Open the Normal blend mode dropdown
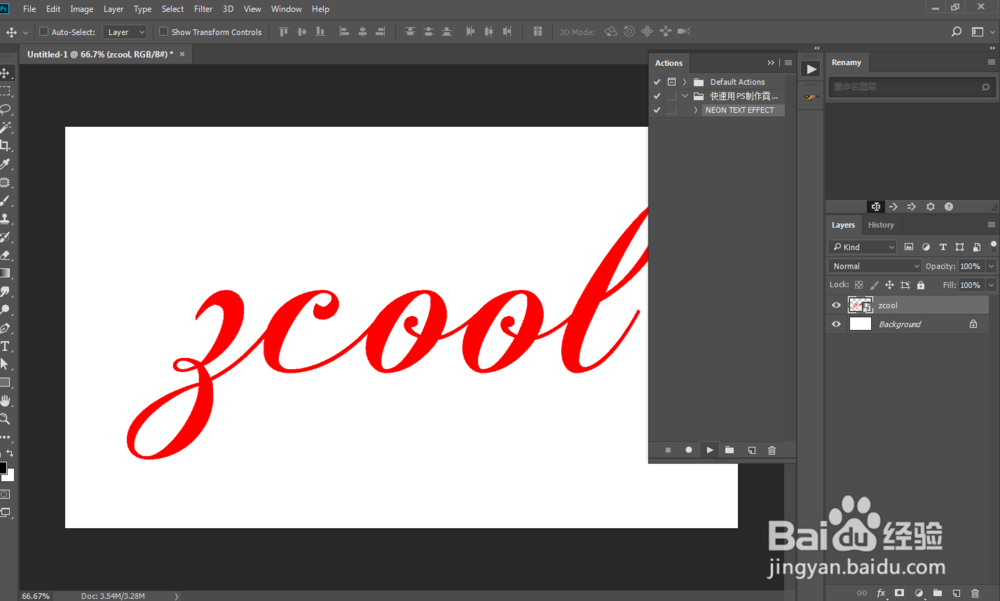1000x601 pixels. [875, 266]
